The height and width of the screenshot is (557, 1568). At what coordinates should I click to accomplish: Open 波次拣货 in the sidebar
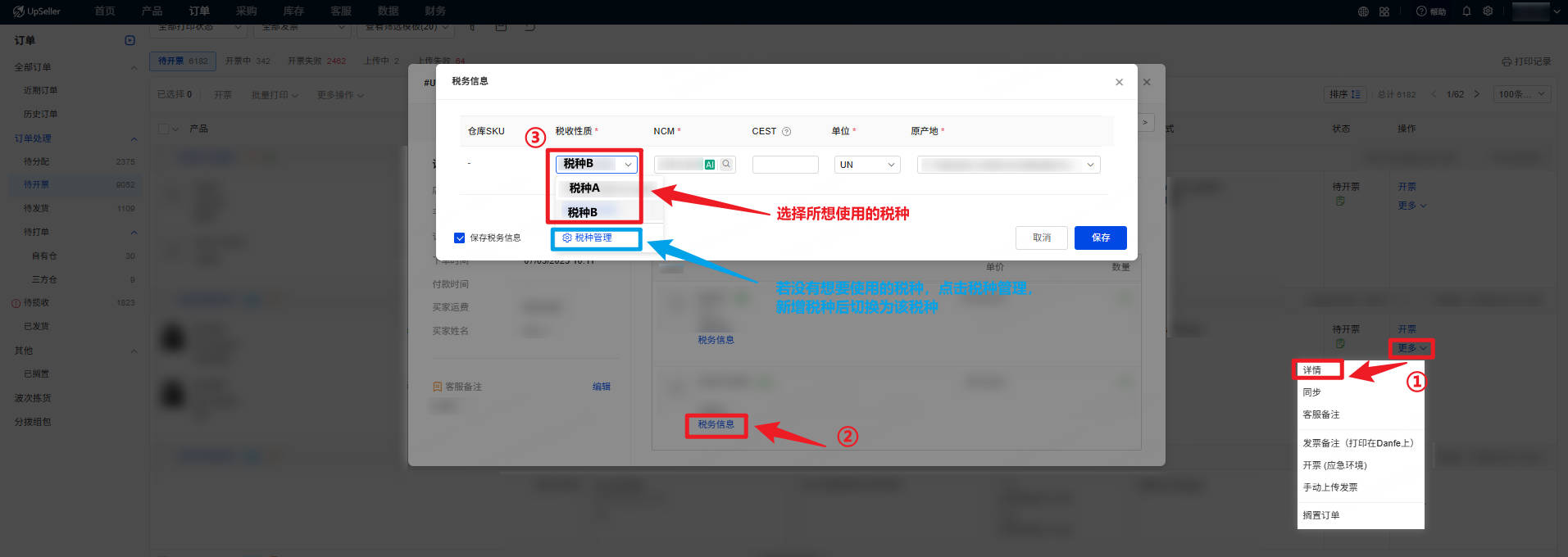(33, 398)
